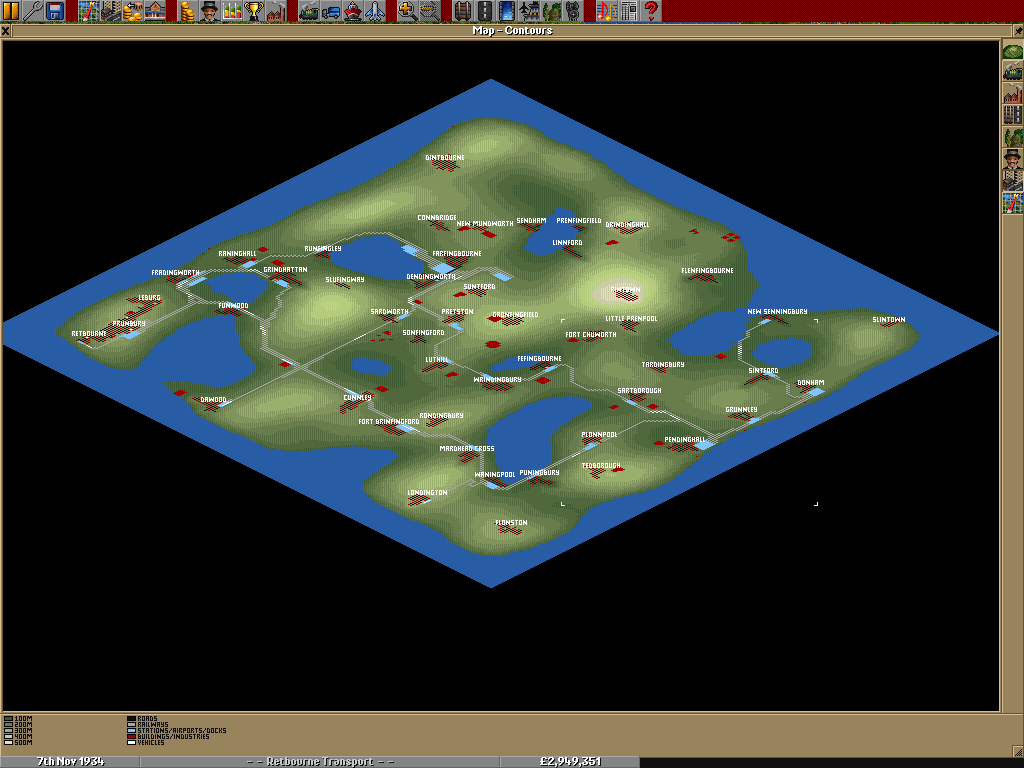Click the Retbourne town label
The height and width of the screenshot is (768, 1024).
89,334
